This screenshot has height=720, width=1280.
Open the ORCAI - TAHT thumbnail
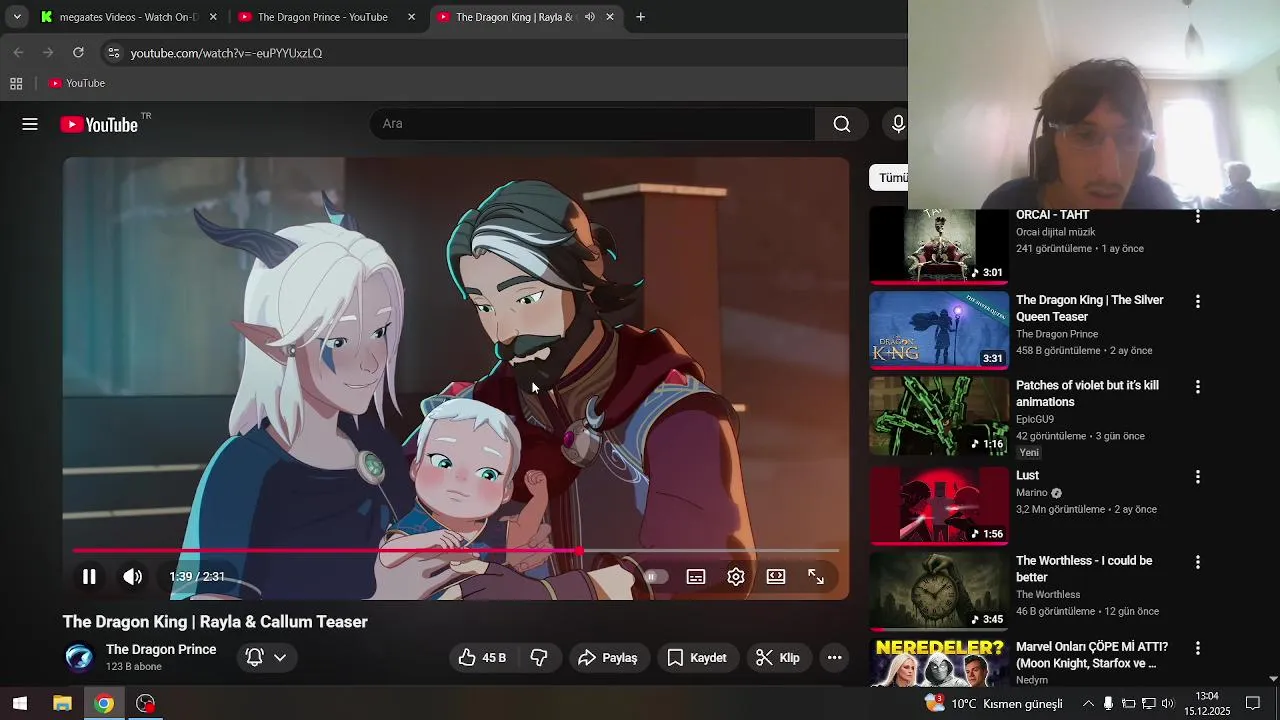939,246
